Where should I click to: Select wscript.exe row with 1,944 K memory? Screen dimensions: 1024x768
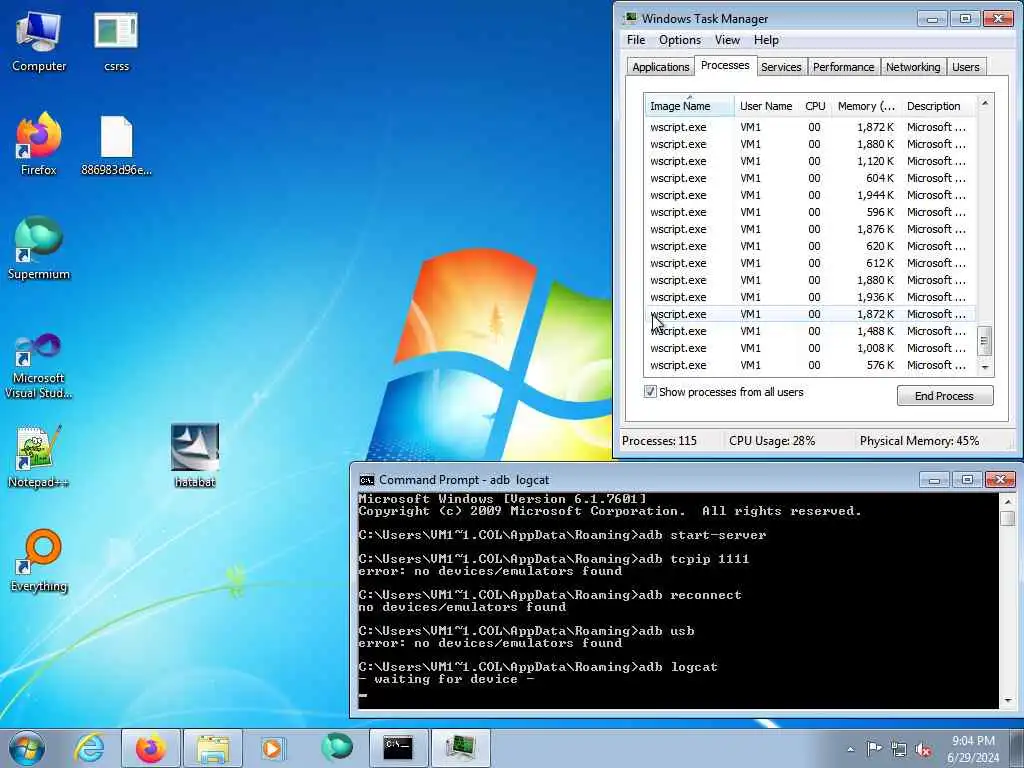point(810,195)
